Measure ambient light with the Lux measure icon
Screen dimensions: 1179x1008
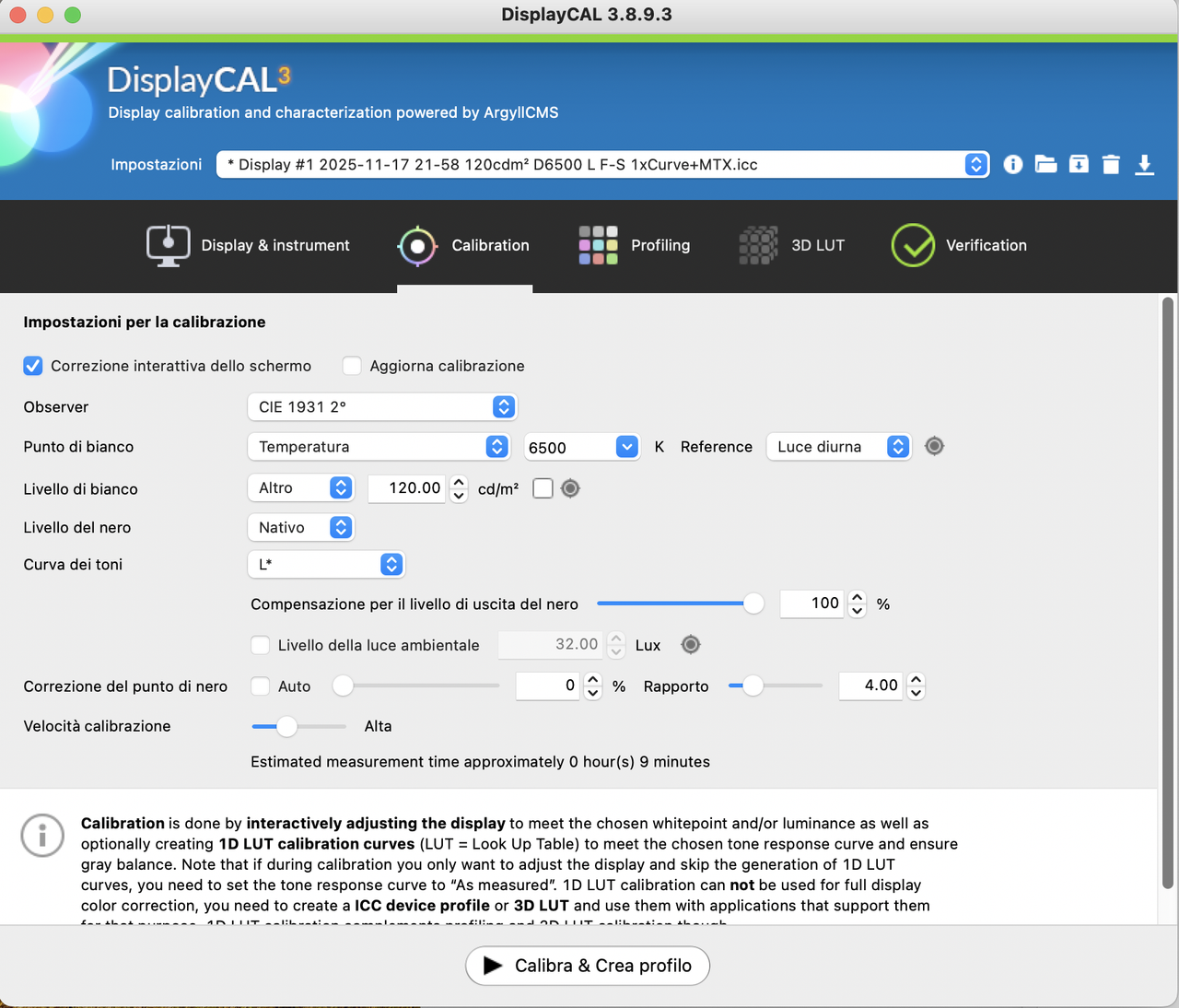(691, 645)
